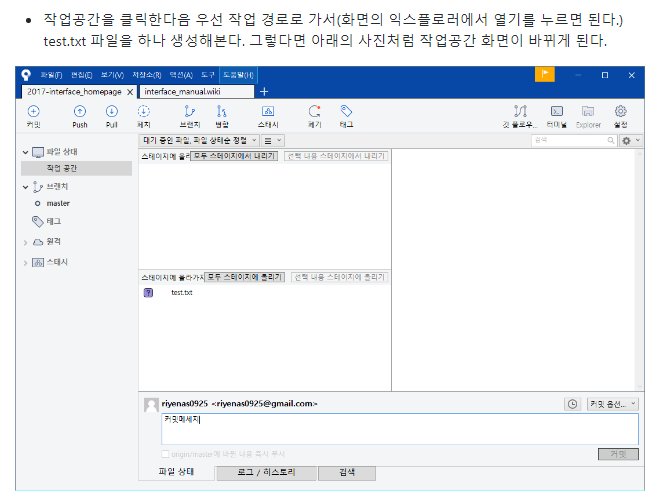Click the Fetch (패치) toolbar icon
This screenshot has height=502, width=661.
(144, 112)
